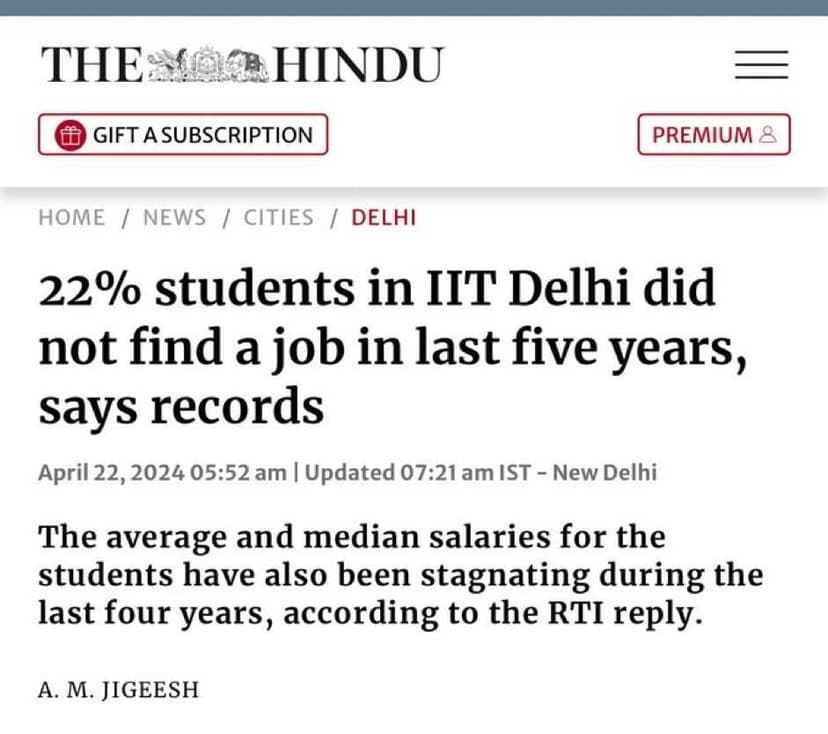This screenshot has width=828, height=734.
Task: Click the word THE in the masthead
Action: click(x=92, y=66)
